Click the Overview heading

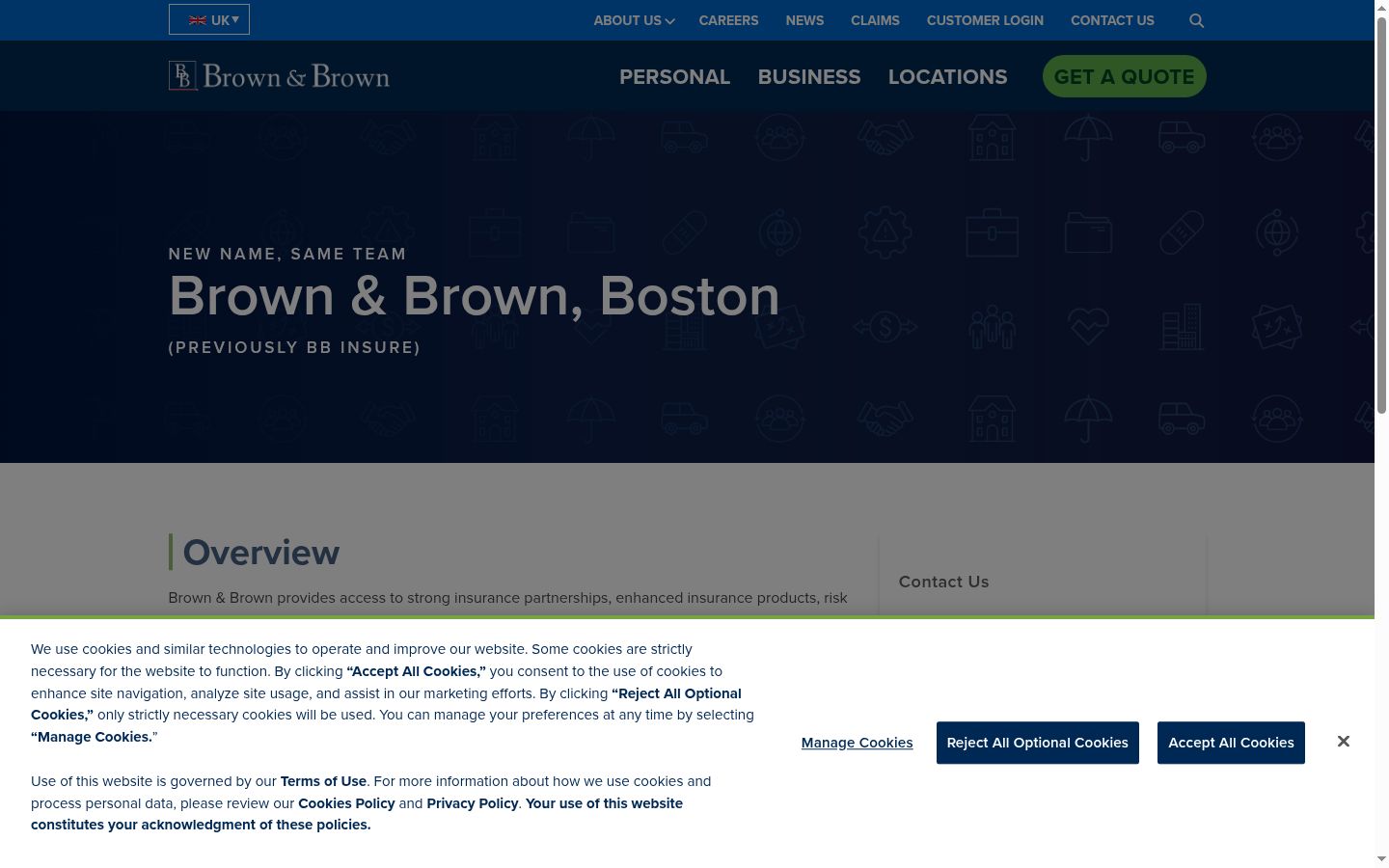click(x=261, y=553)
